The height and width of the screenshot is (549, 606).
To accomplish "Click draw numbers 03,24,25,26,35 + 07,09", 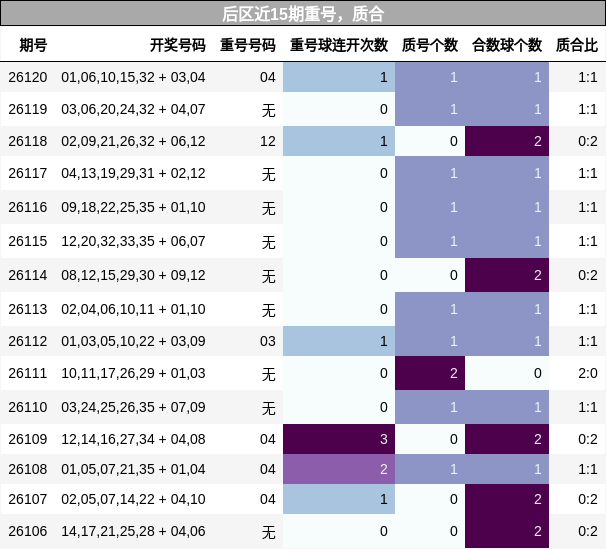I will tap(133, 408).
